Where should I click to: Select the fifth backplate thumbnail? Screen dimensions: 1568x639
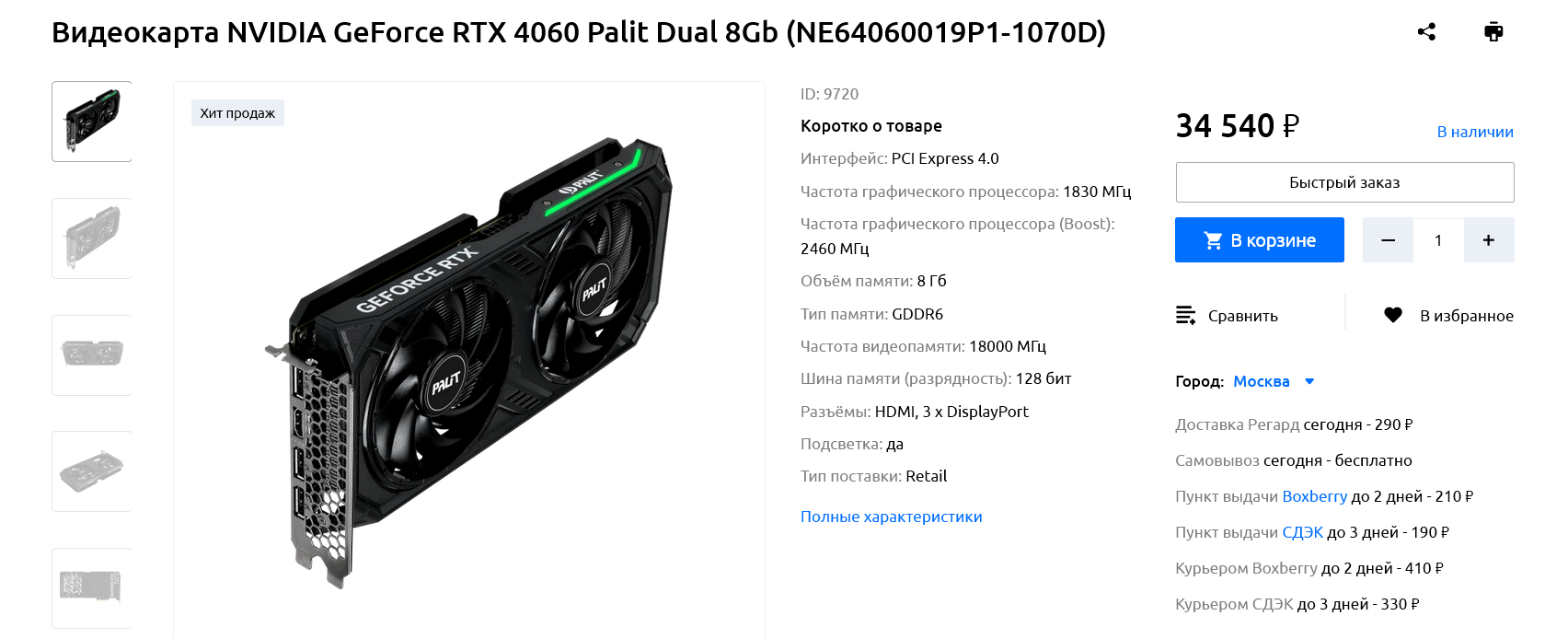click(92, 588)
